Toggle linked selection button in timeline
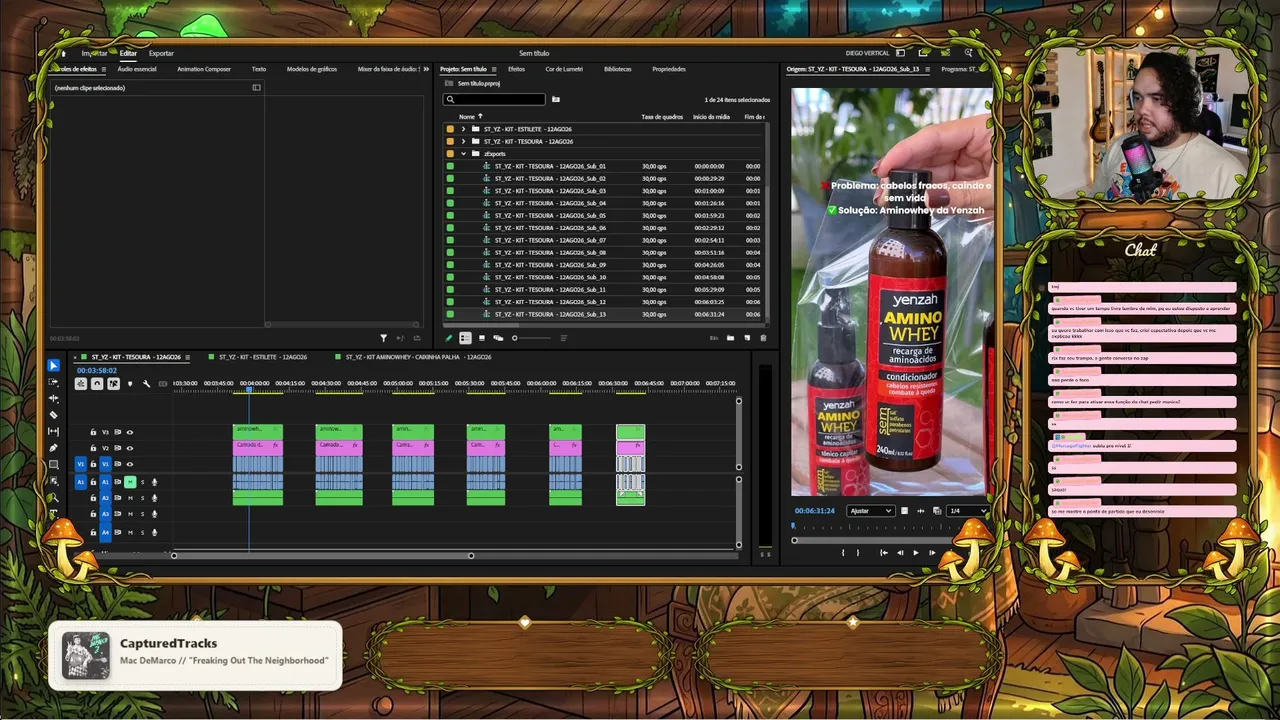This screenshot has width=1280, height=720. tap(113, 384)
